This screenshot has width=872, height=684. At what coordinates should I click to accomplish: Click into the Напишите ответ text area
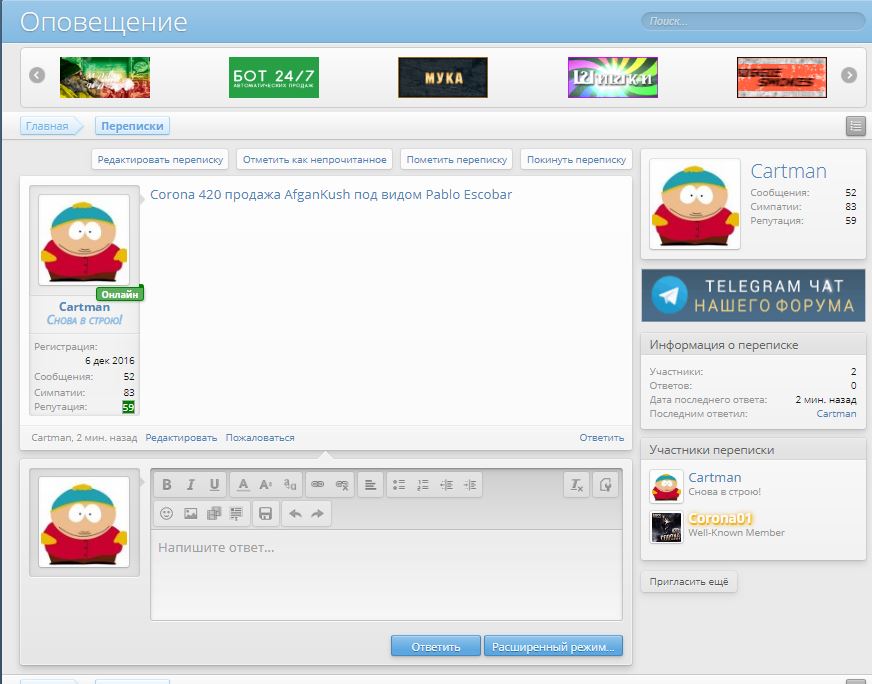[387, 574]
